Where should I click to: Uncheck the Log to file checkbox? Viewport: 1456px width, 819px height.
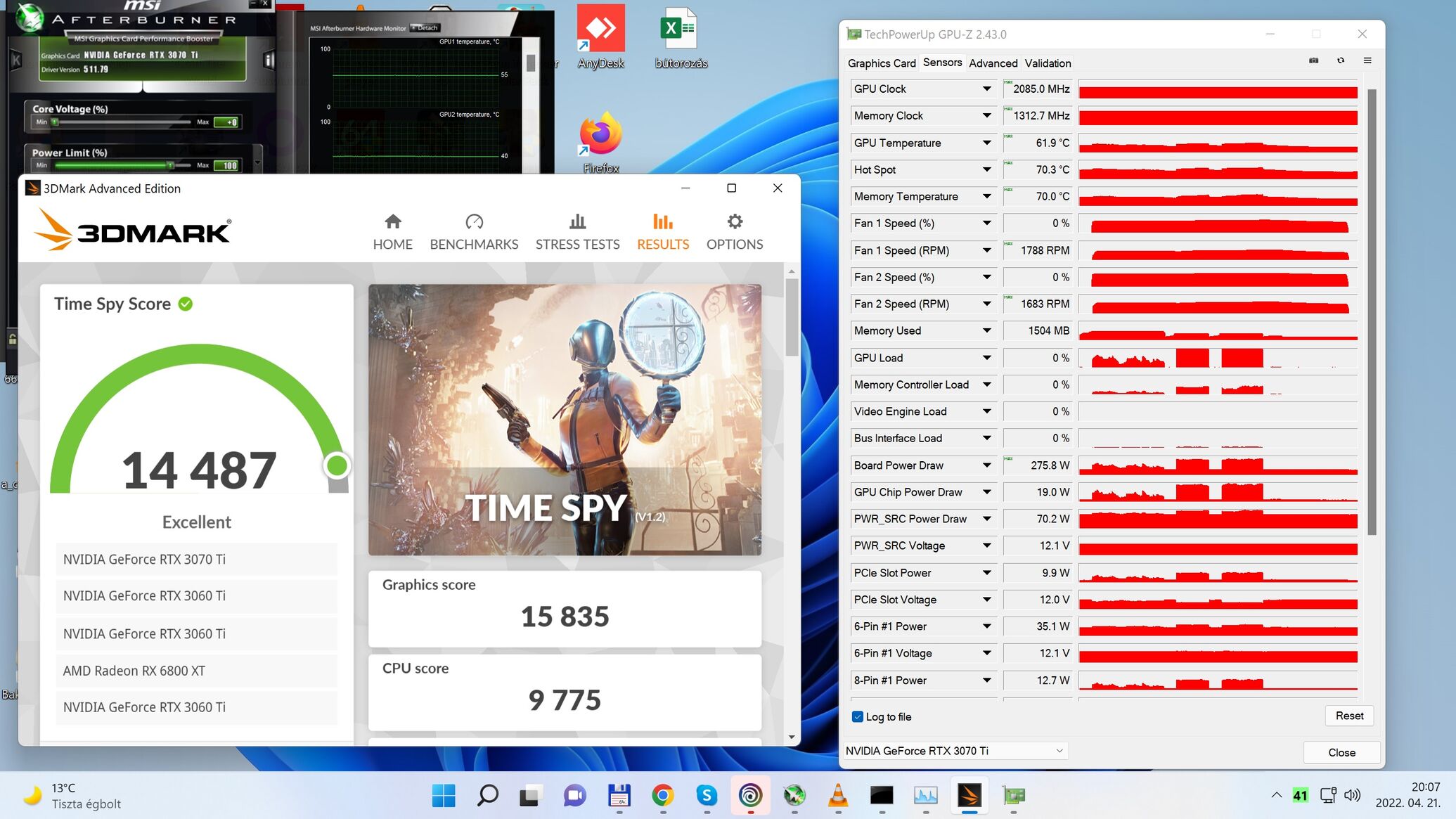pos(857,716)
